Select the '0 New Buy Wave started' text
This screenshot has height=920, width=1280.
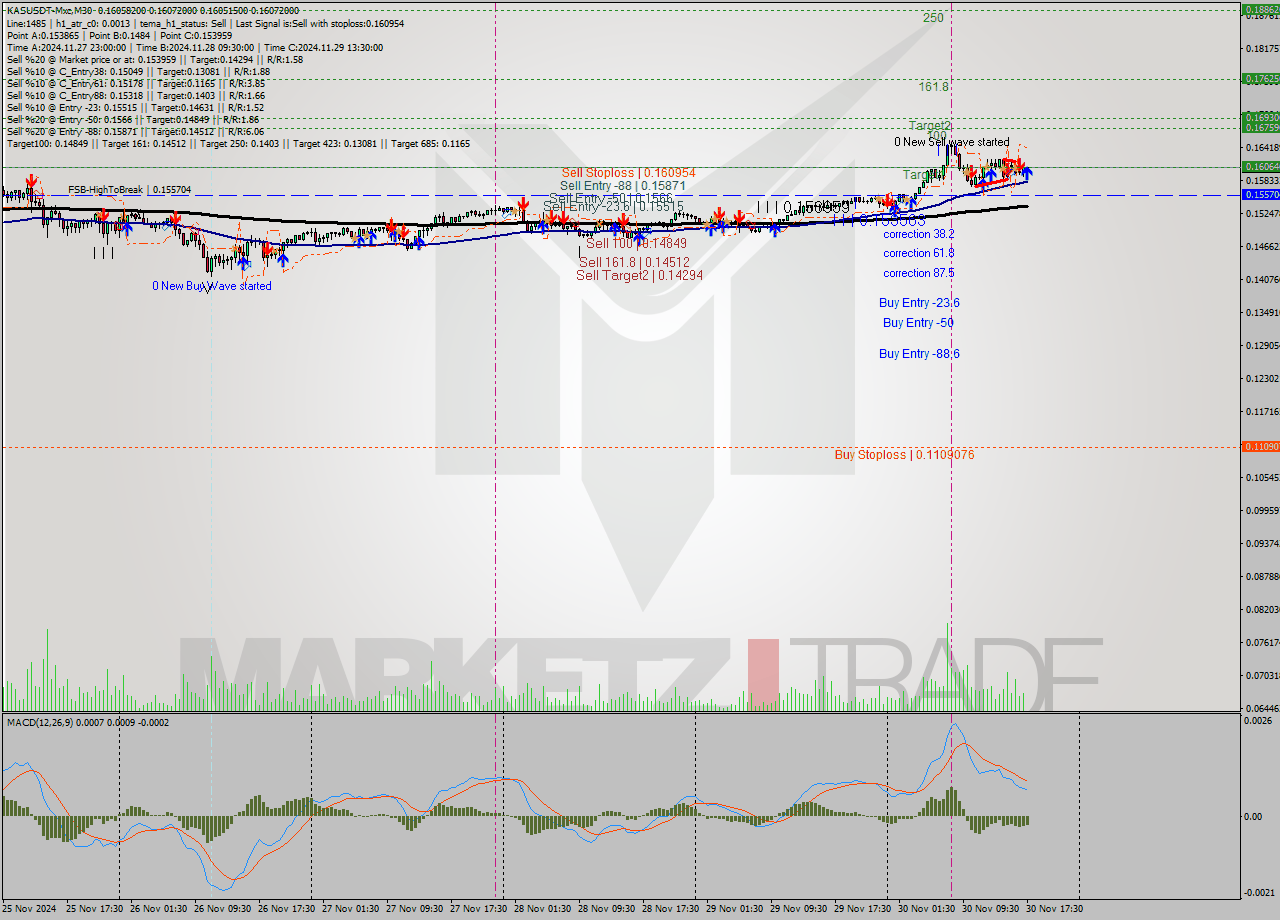pyautogui.click(x=211, y=286)
